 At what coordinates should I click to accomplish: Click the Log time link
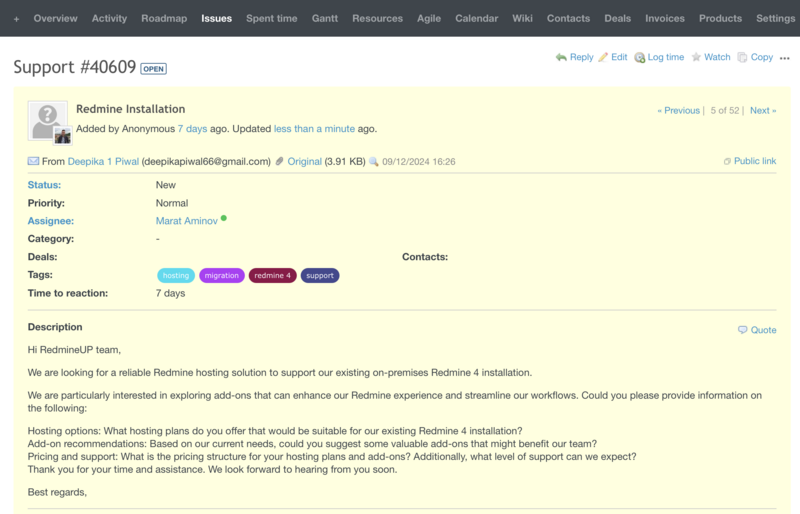click(x=666, y=57)
